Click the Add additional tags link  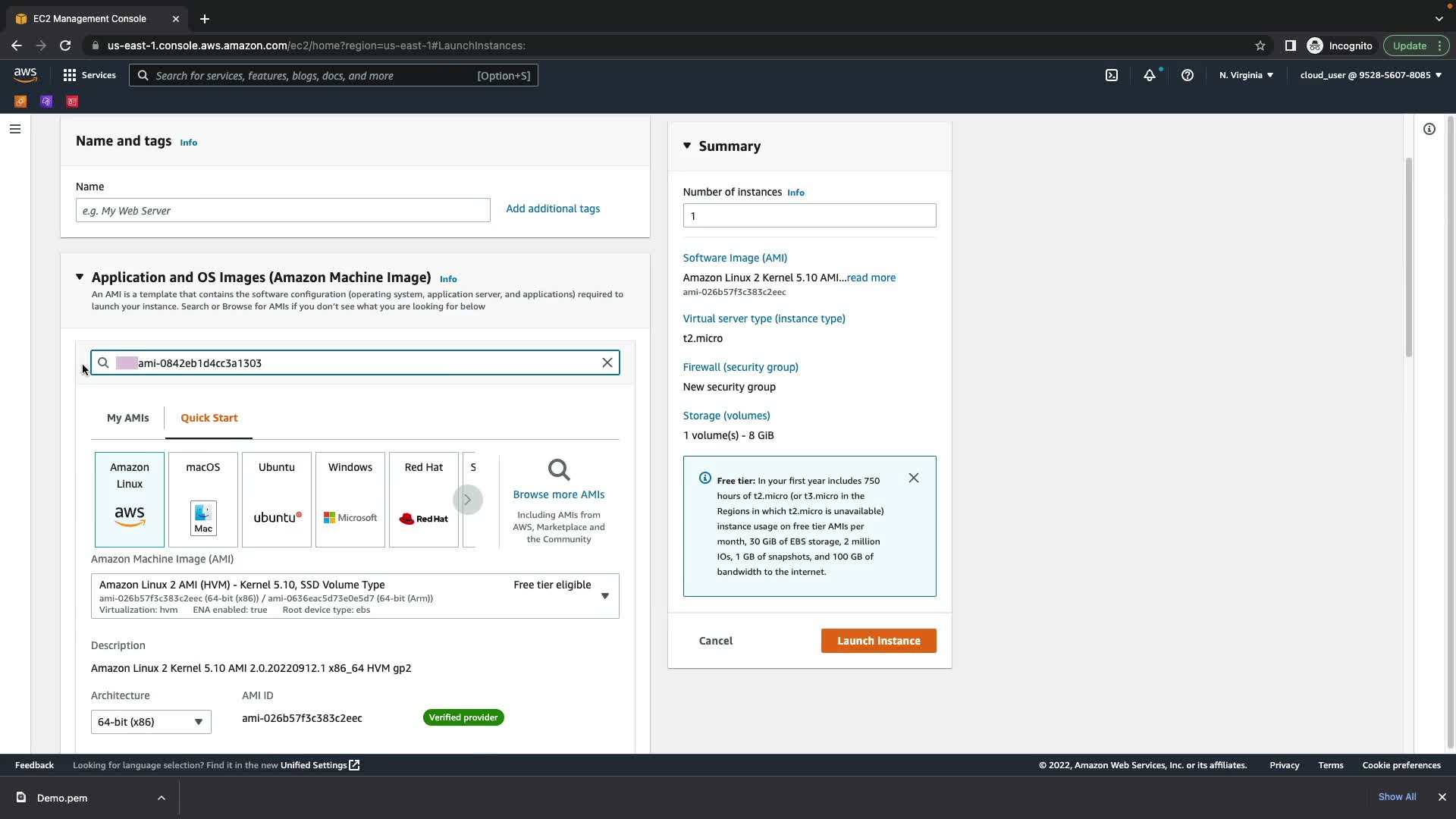tap(552, 209)
